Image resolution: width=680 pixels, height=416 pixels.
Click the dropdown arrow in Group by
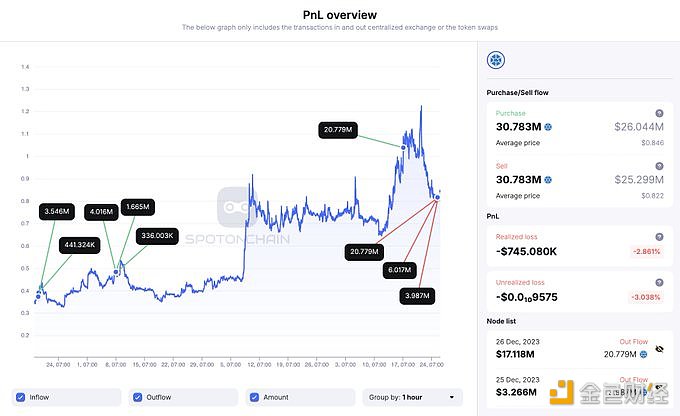point(452,397)
